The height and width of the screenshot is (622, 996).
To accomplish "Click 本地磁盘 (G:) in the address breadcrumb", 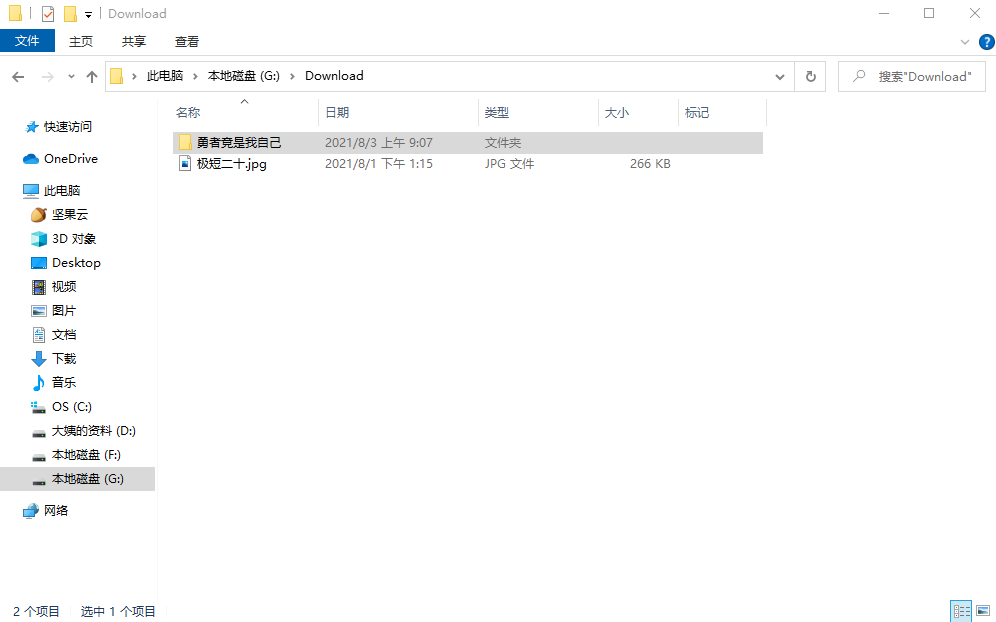I will tap(244, 76).
